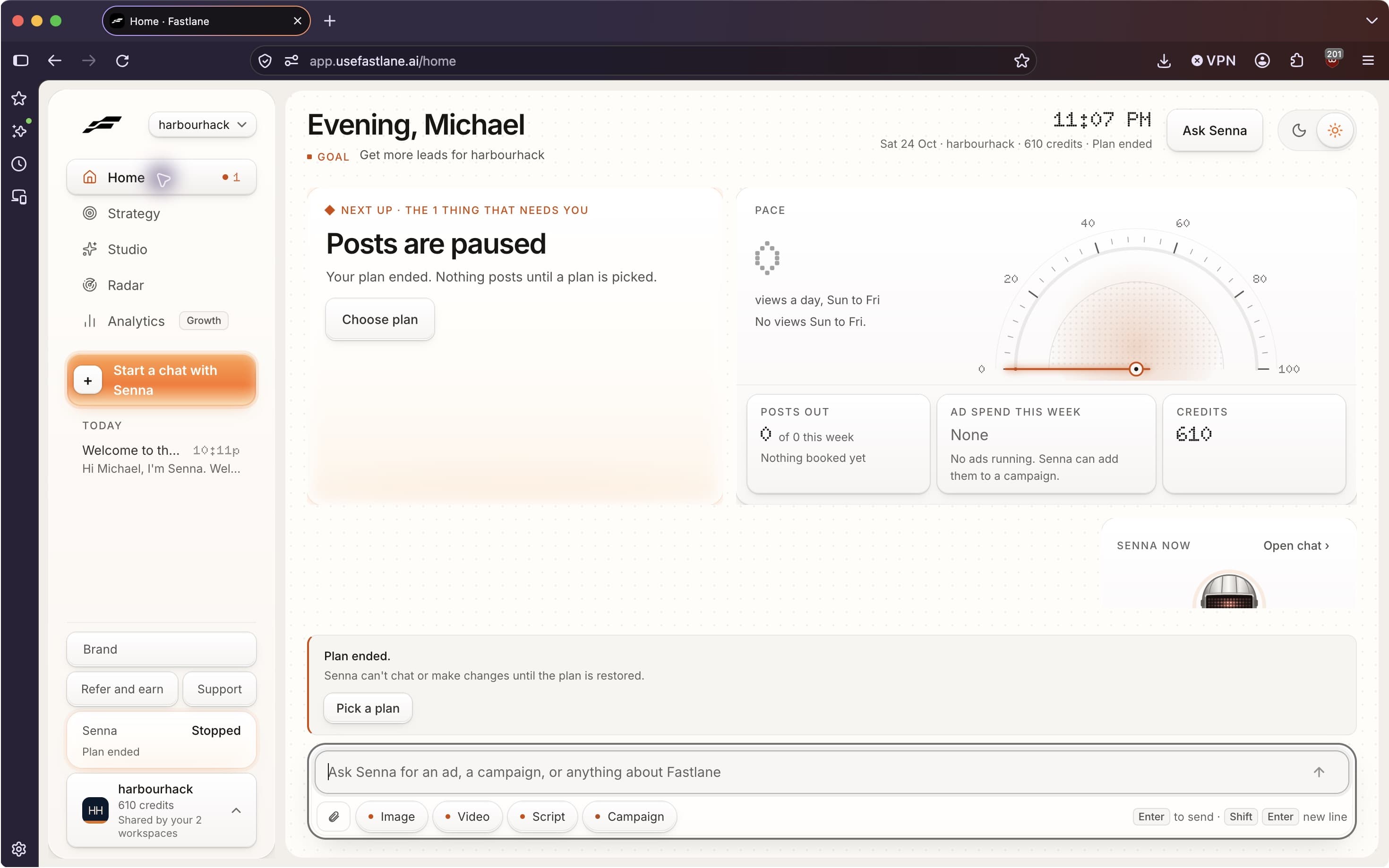Viewport: 1389px width, 868px height.
Task: Open the shield tracking protection icon
Action: click(265, 60)
